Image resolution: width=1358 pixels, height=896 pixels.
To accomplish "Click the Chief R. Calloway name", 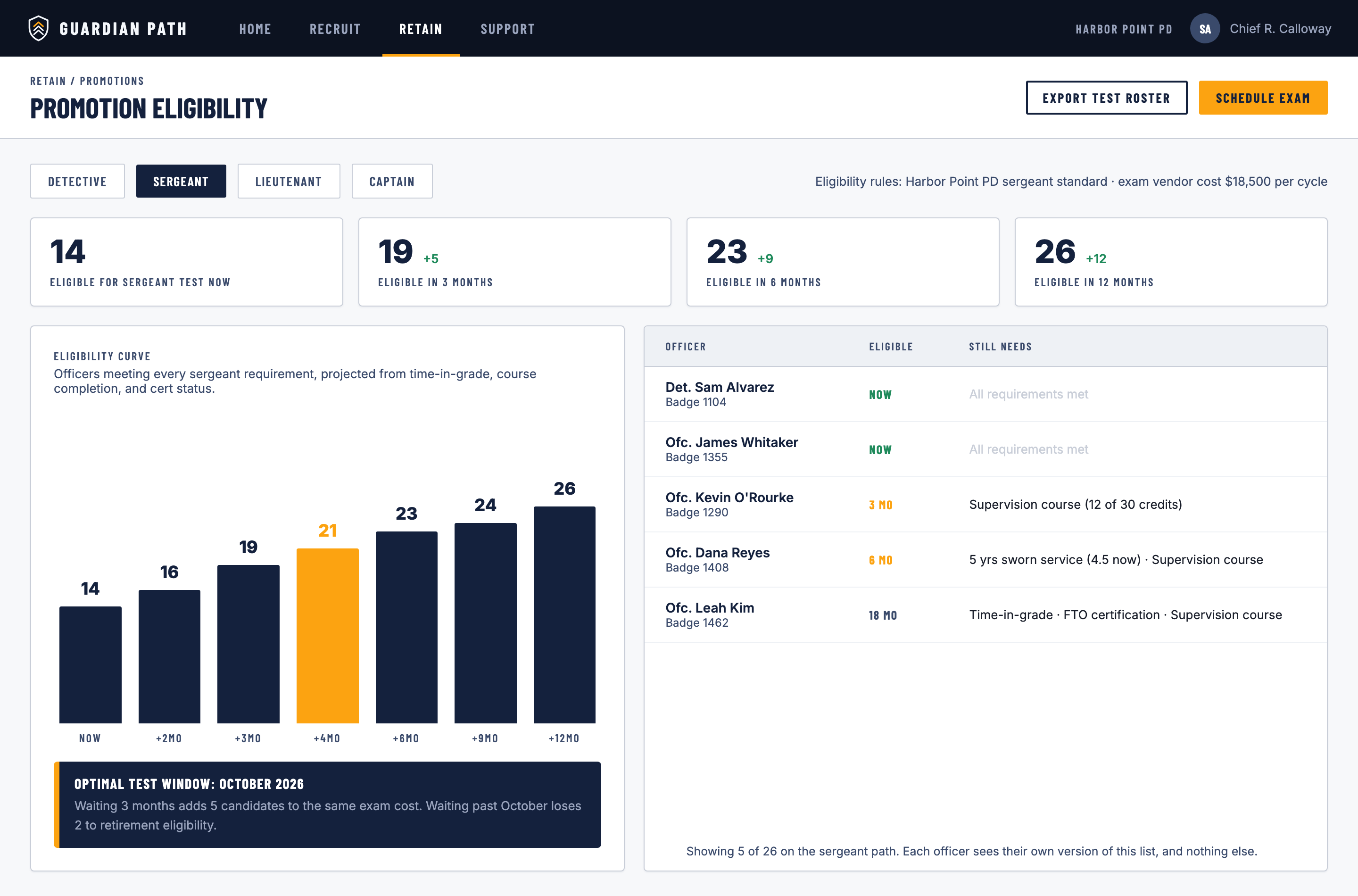I will coord(1280,29).
